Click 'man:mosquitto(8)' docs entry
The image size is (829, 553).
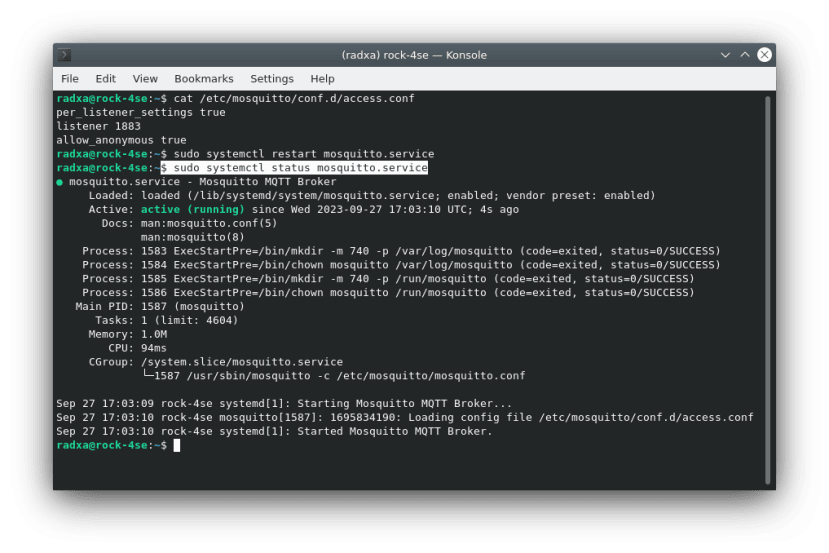point(192,237)
